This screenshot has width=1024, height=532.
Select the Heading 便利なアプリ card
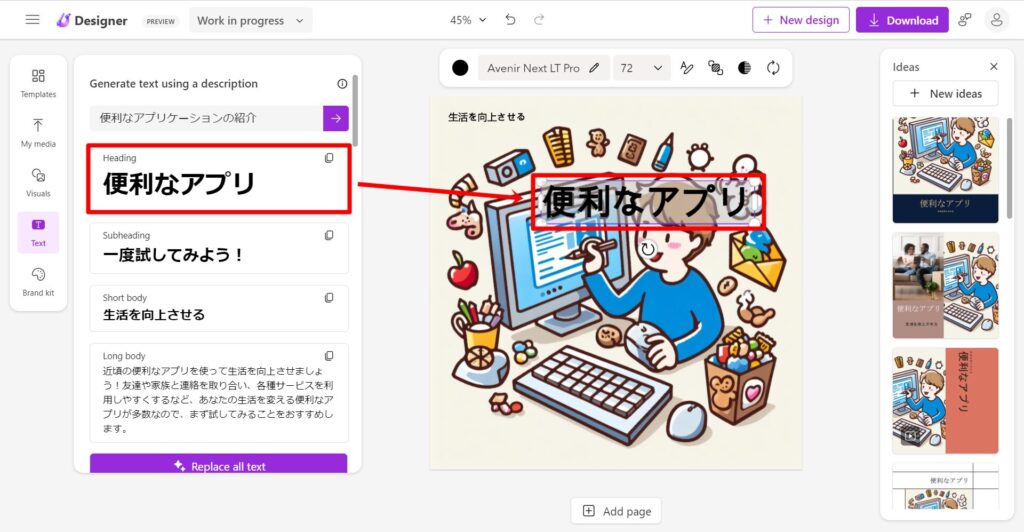coord(219,179)
